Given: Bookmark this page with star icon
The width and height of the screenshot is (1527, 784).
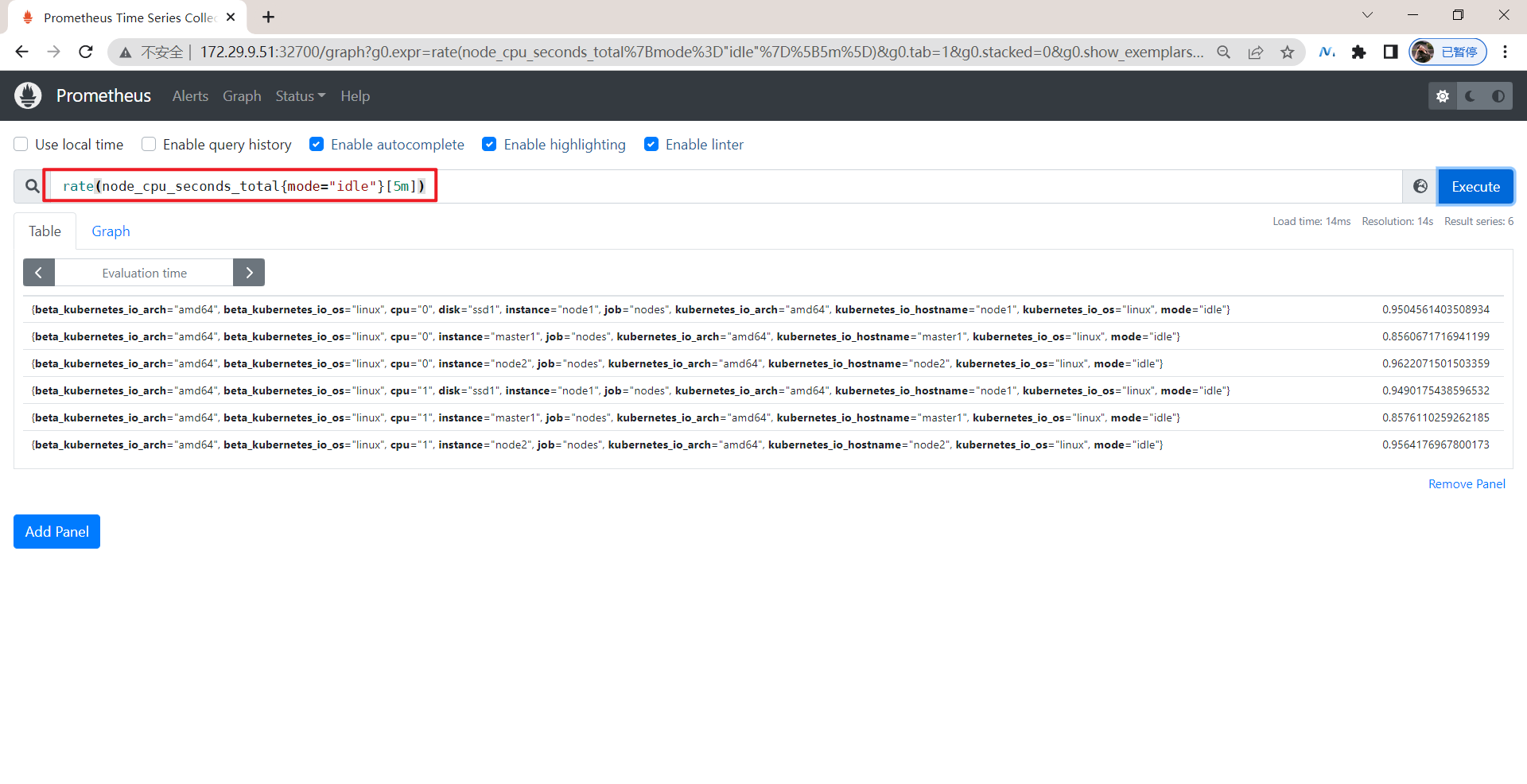Looking at the screenshot, I should point(1288,52).
